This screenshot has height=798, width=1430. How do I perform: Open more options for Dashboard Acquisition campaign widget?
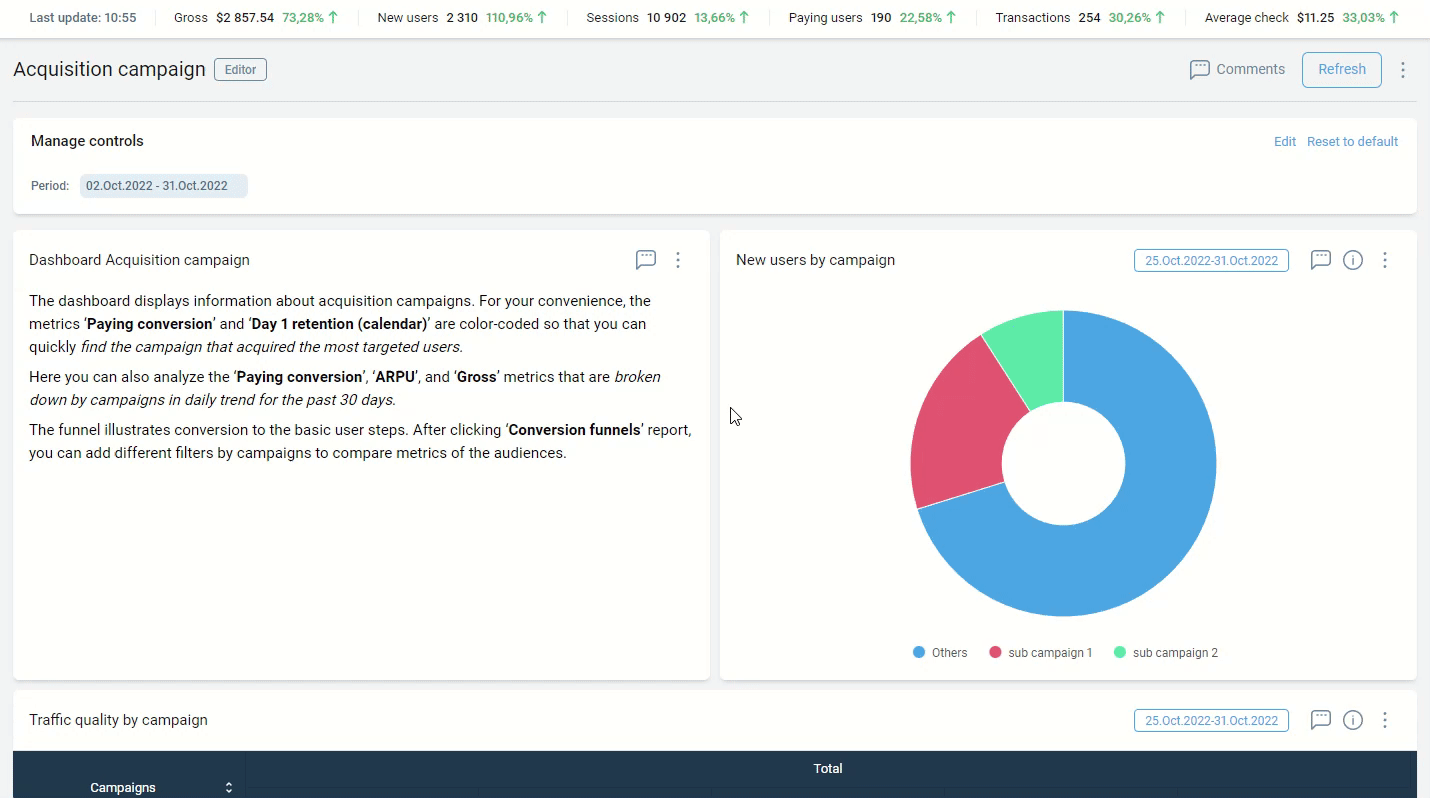(x=678, y=260)
